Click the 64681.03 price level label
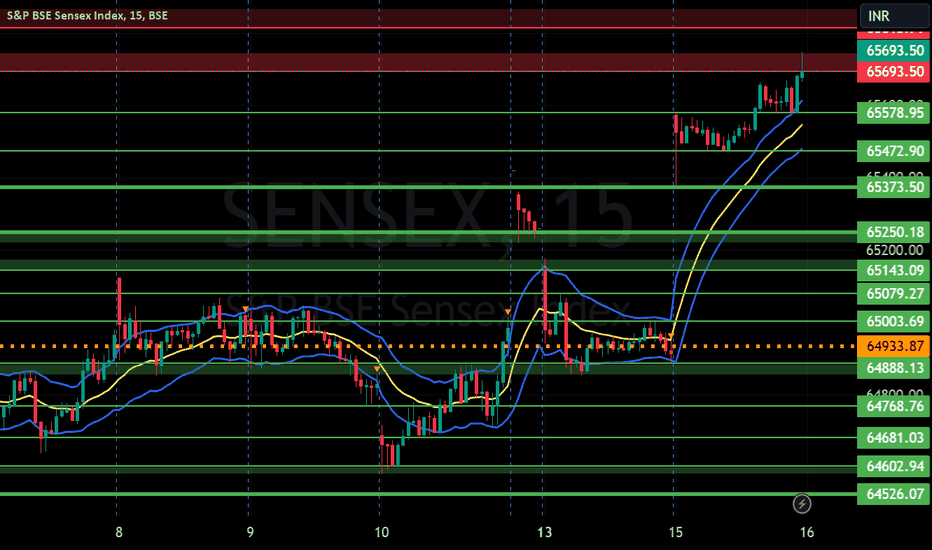The height and width of the screenshot is (550, 932). click(893, 438)
